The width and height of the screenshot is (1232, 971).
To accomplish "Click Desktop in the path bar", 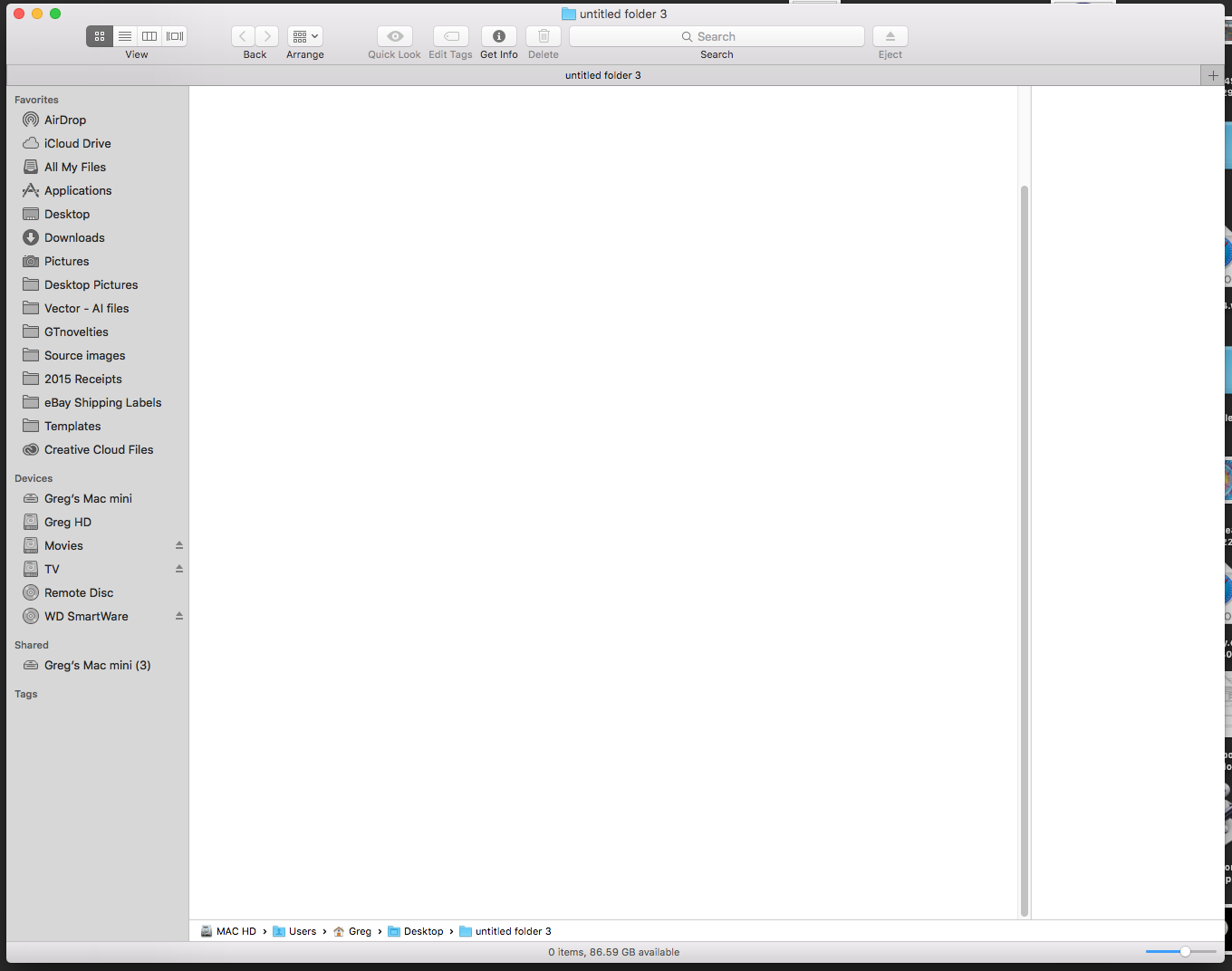I will pyautogui.click(x=416, y=931).
